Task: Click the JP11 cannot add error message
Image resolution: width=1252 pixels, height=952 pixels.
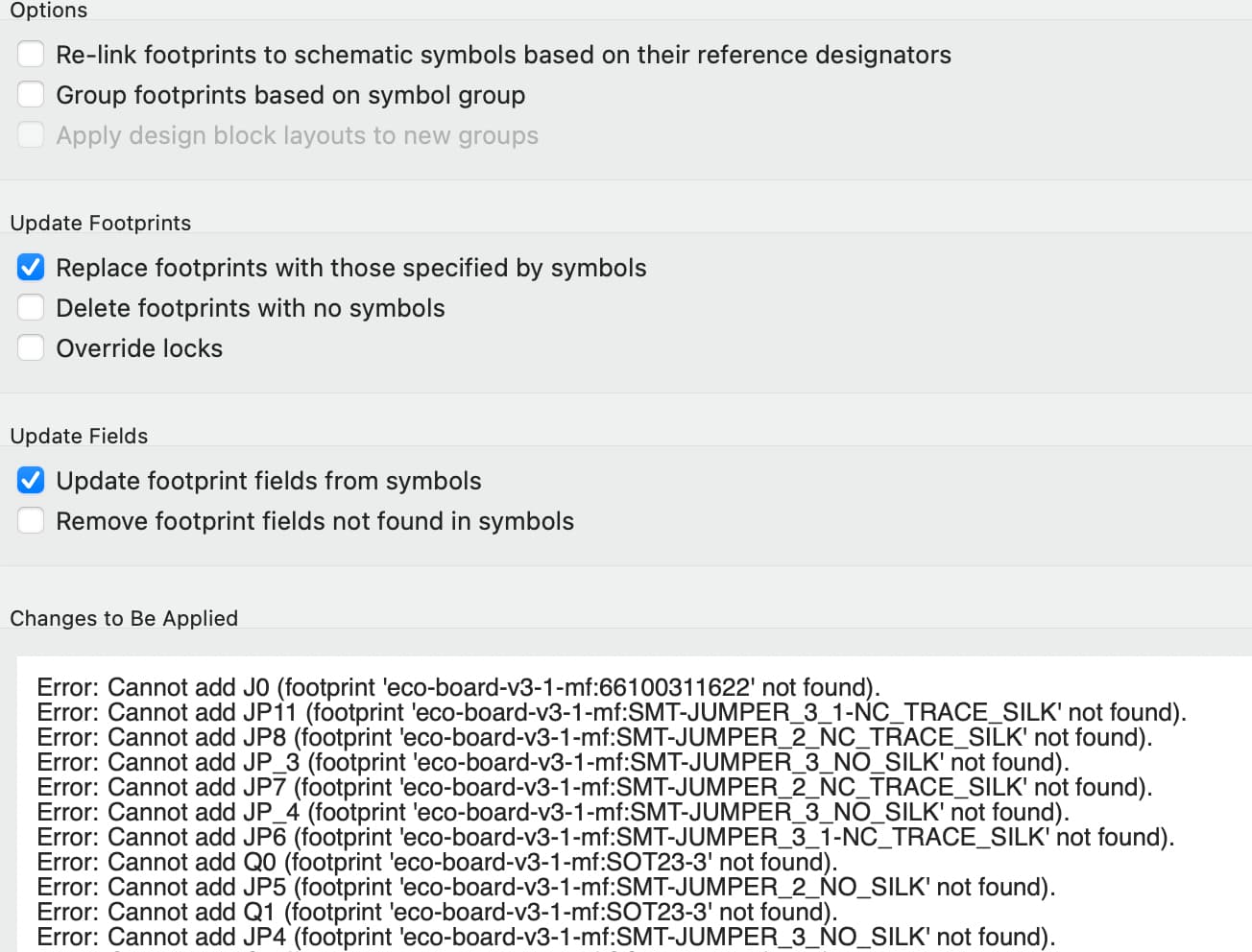Action: [612, 712]
